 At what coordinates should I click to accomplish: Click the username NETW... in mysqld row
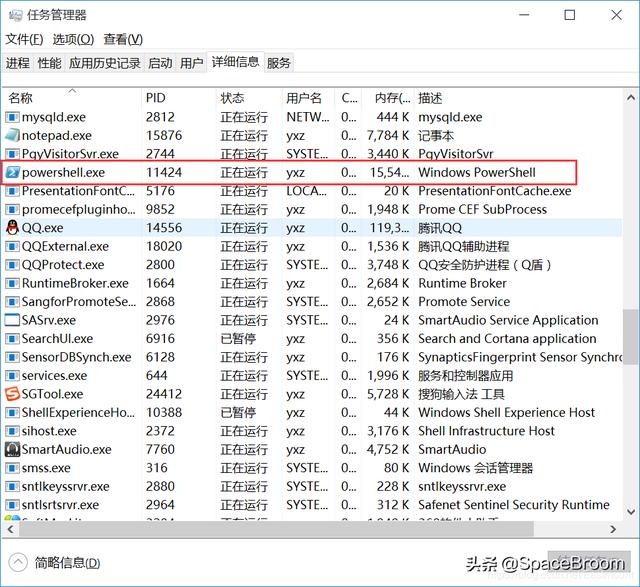(308, 118)
